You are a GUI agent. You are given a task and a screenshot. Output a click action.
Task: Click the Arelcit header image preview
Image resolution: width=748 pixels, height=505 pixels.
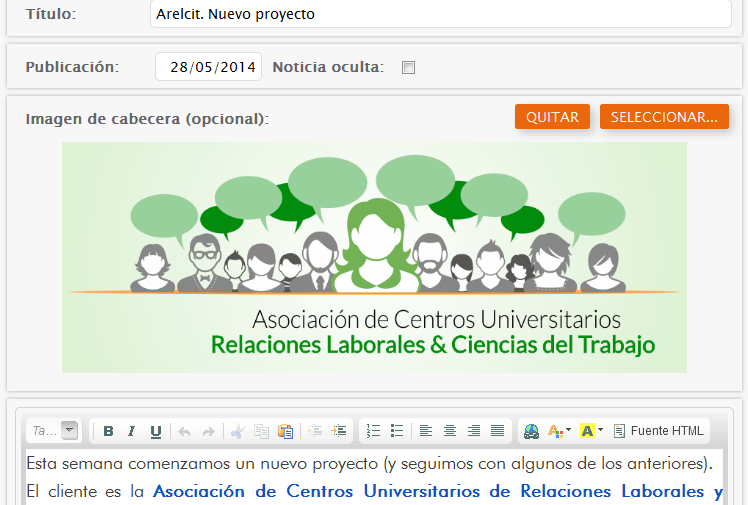(374, 258)
